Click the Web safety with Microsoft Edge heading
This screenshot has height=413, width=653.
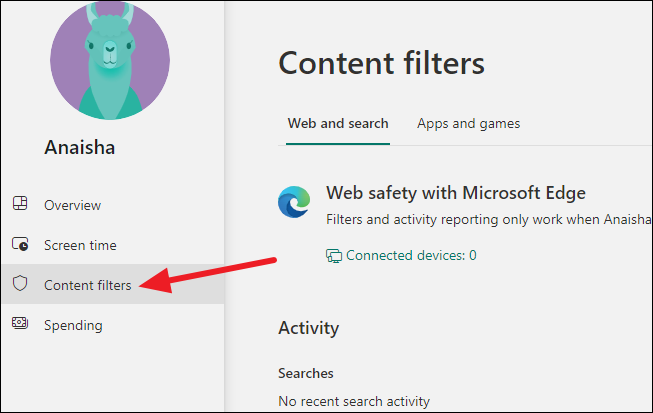456,193
